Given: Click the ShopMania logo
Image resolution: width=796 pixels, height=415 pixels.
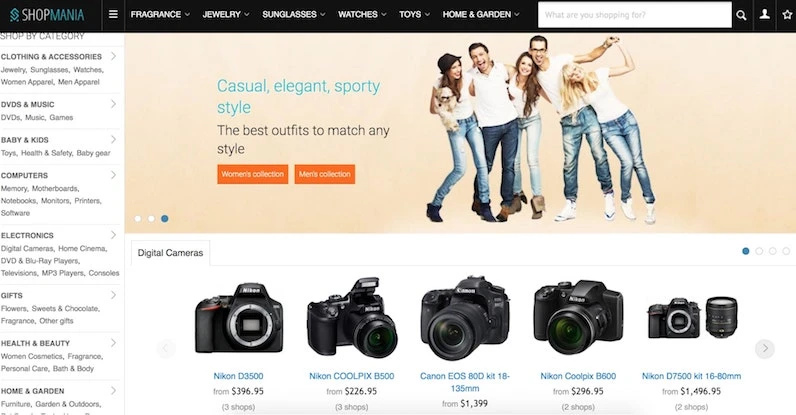Looking at the screenshot, I should 47,15.
